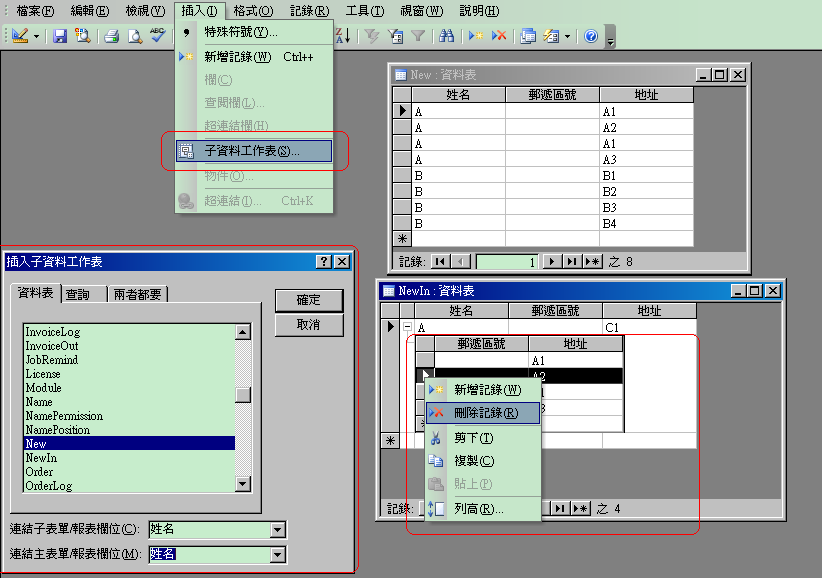Click the New Object AutoForm icon
822x578 pixels.
point(551,36)
